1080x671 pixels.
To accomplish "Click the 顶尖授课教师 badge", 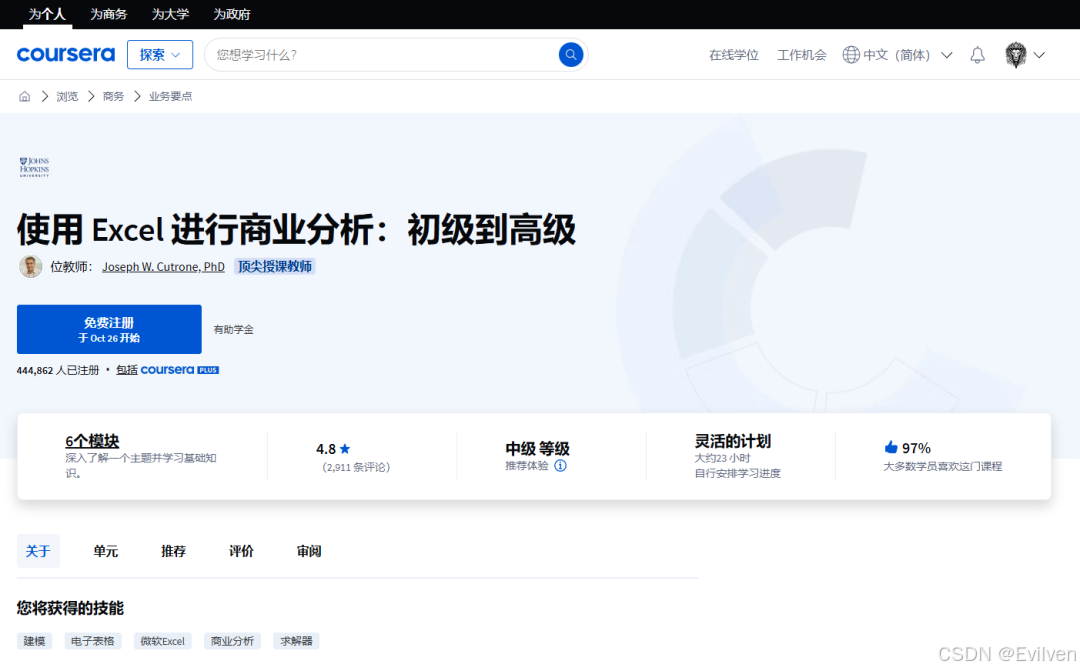I will (275, 267).
